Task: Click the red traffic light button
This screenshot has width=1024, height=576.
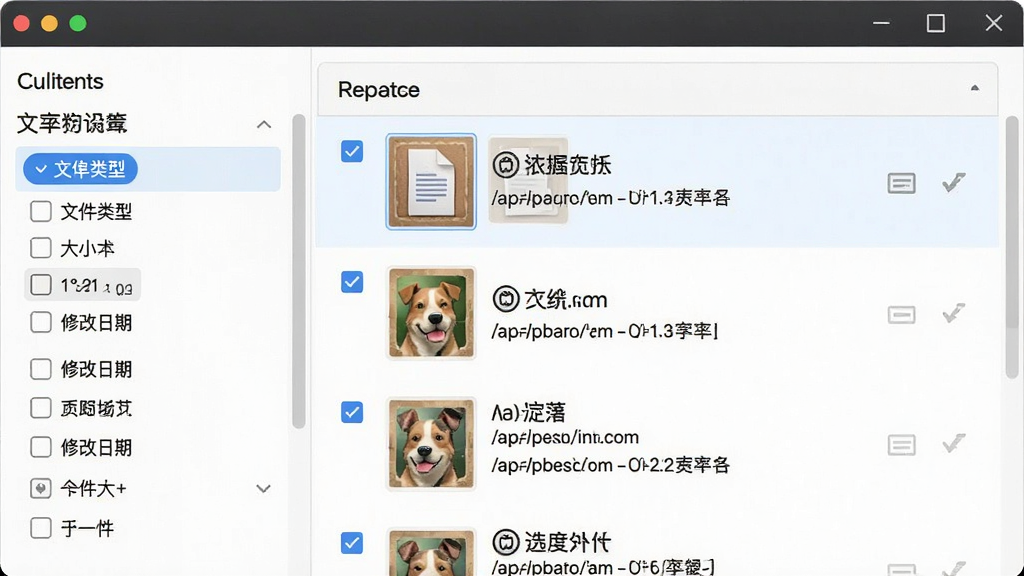Action: 22,24
